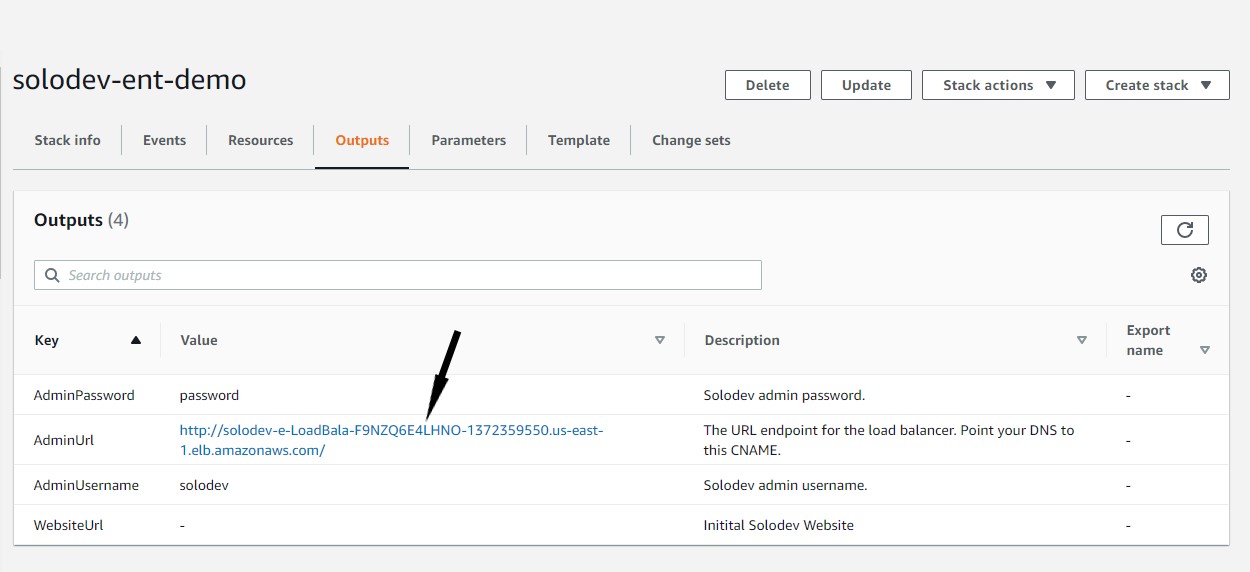View the Template tab

click(579, 140)
